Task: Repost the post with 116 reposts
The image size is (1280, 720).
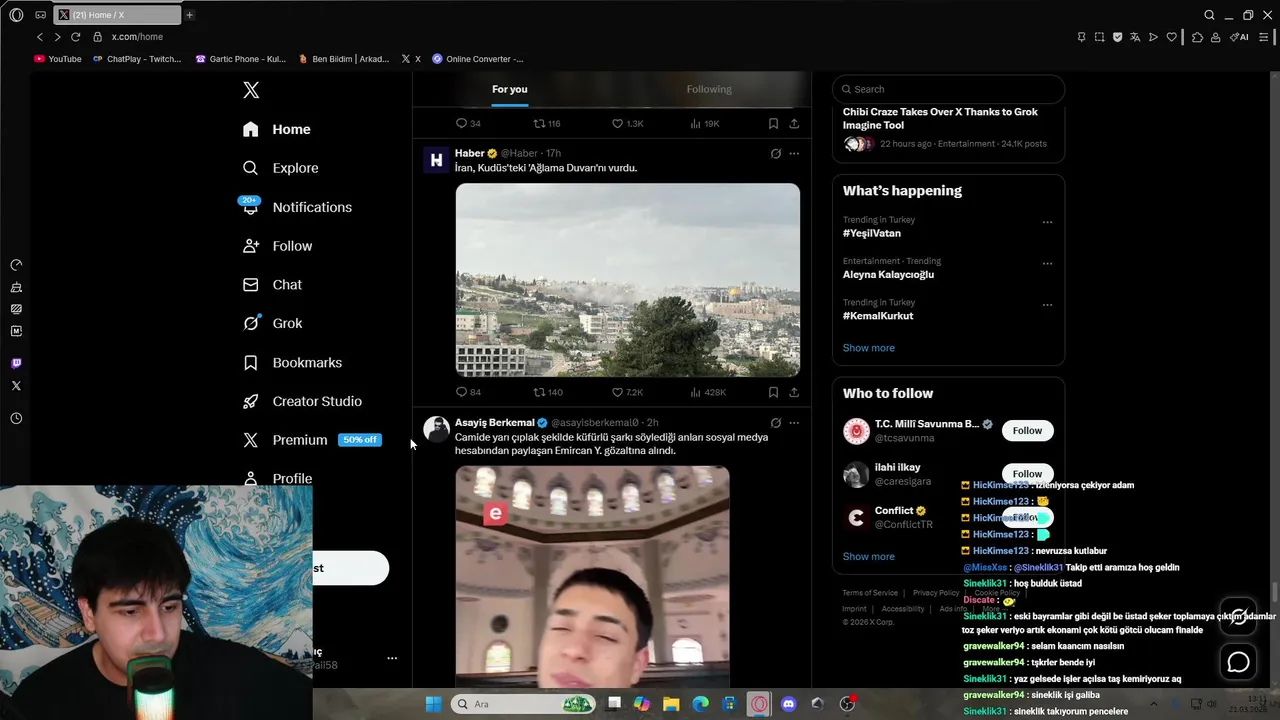Action: point(547,124)
